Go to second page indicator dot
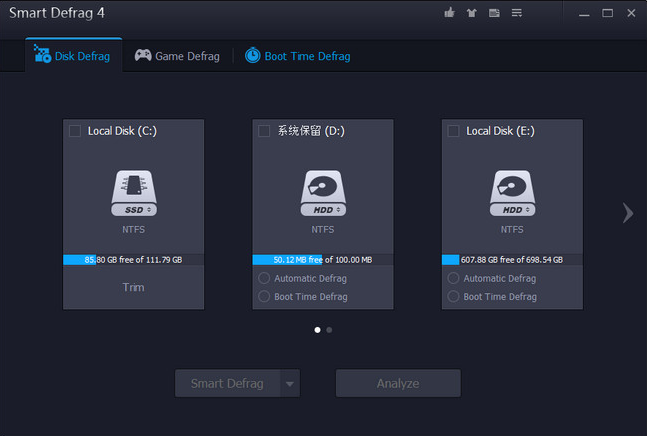 point(329,330)
